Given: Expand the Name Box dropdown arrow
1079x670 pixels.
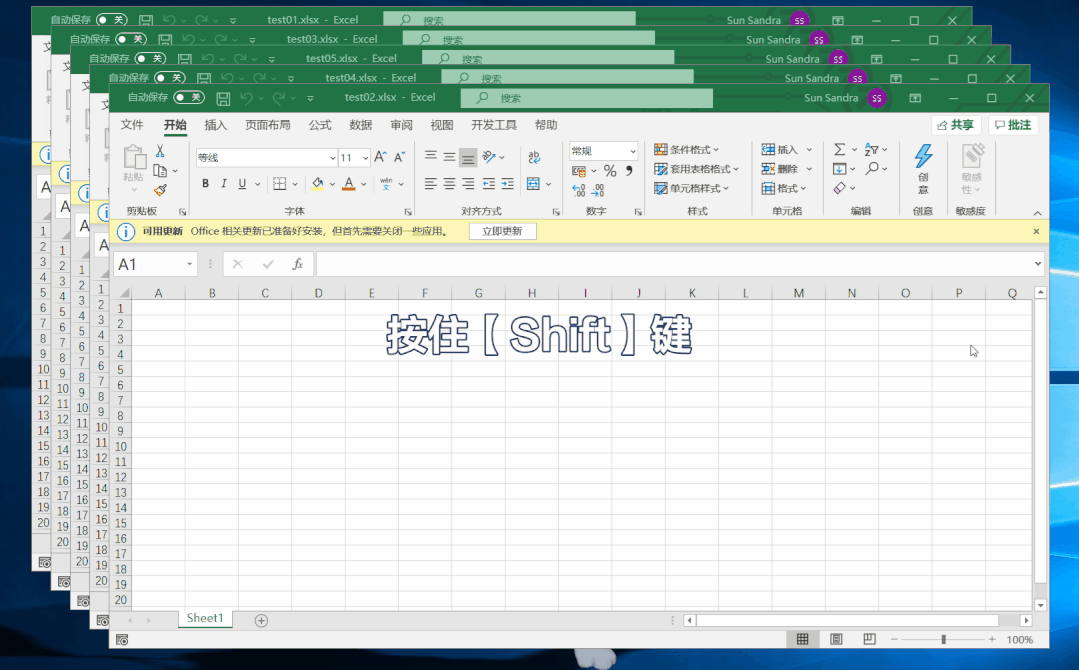Looking at the screenshot, I should 190,264.
